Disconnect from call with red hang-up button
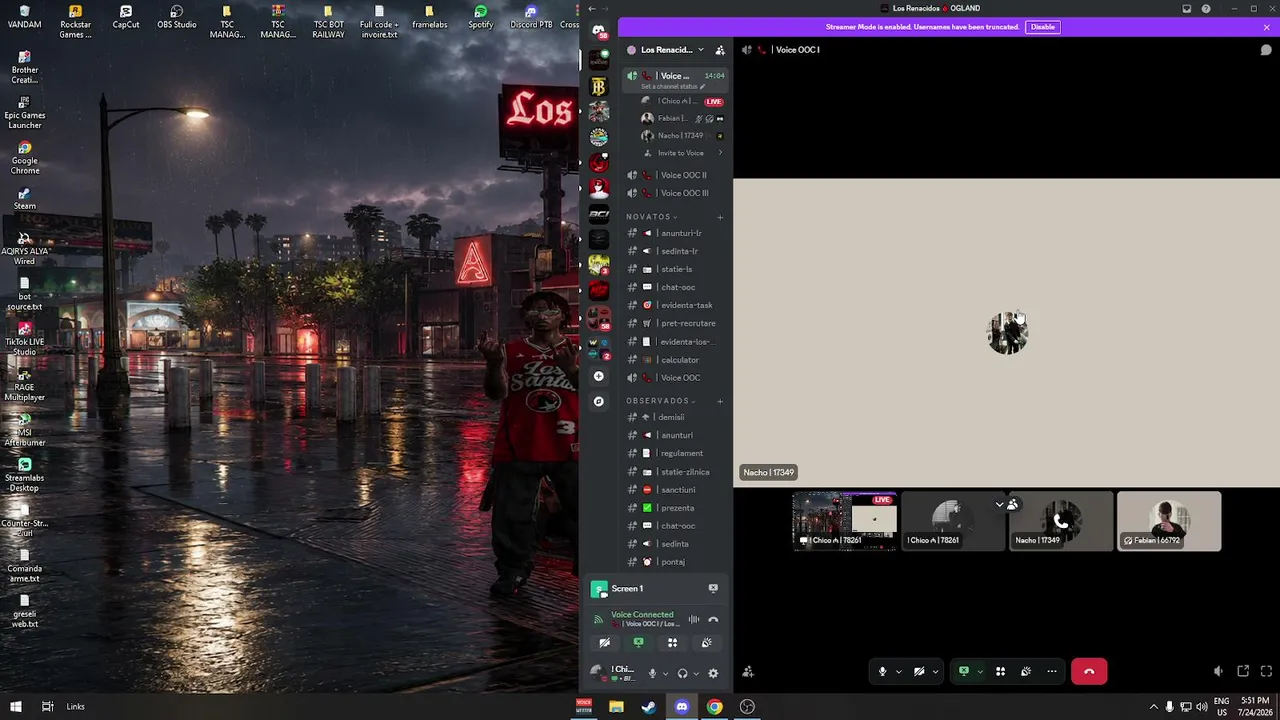The height and width of the screenshot is (720, 1280). coord(1089,671)
